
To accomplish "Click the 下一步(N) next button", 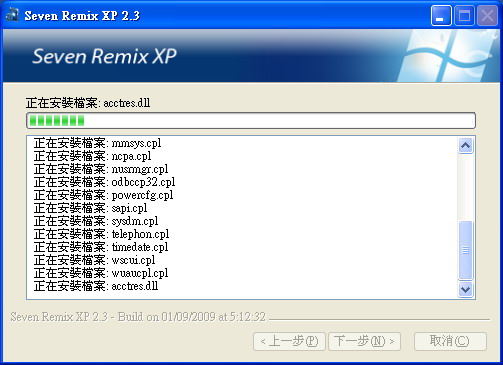I will [x=364, y=341].
